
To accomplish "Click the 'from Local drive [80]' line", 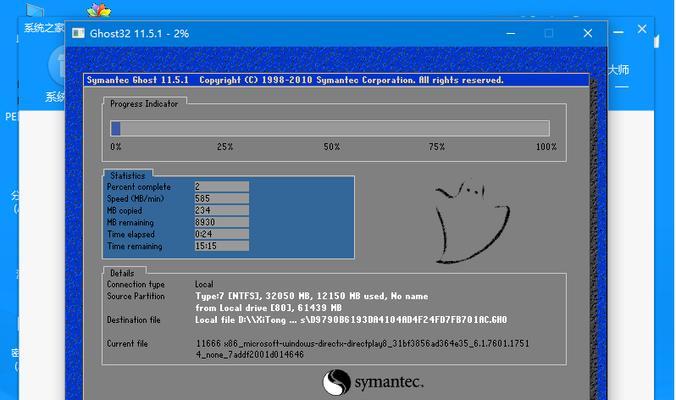I will tap(268, 308).
